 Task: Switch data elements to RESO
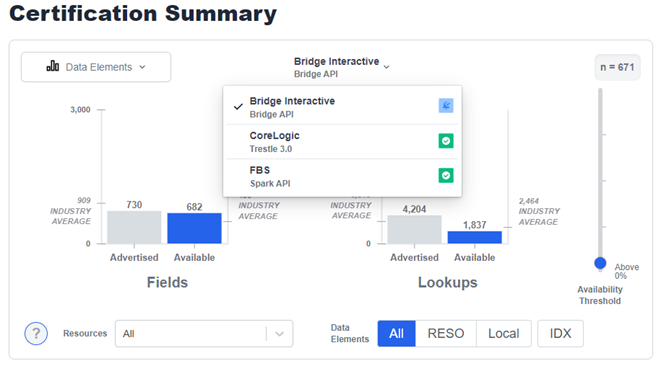click(446, 334)
